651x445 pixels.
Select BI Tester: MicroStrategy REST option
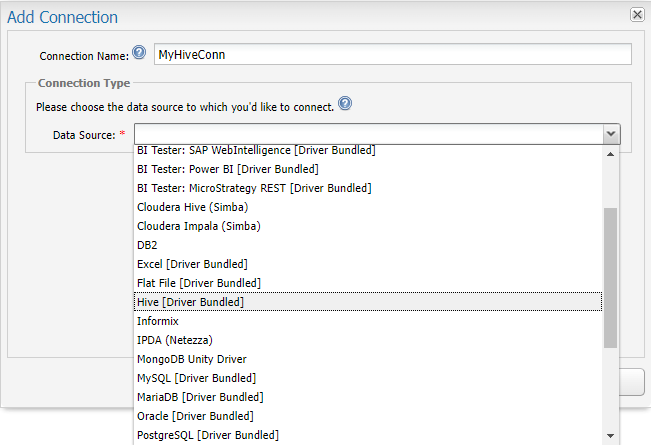click(x=368, y=188)
